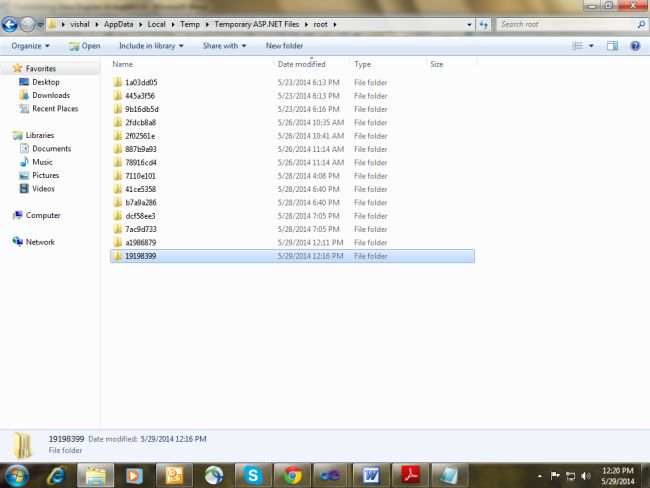Show hidden tray icons arrow
Image resolution: width=650 pixels, height=488 pixels.
540,476
